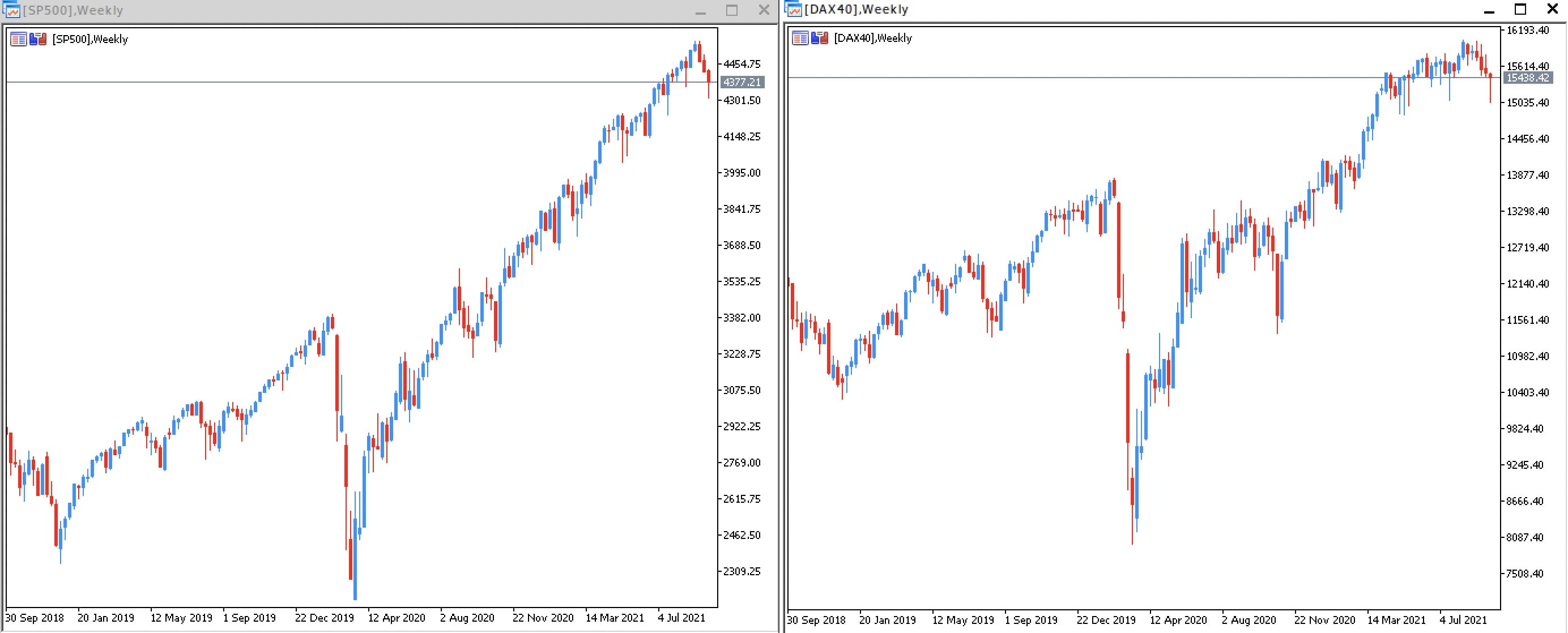Screen dimensions: 1568x633
Task: Click the DAX40 price level 13877.40
Action: [1527, 176]
